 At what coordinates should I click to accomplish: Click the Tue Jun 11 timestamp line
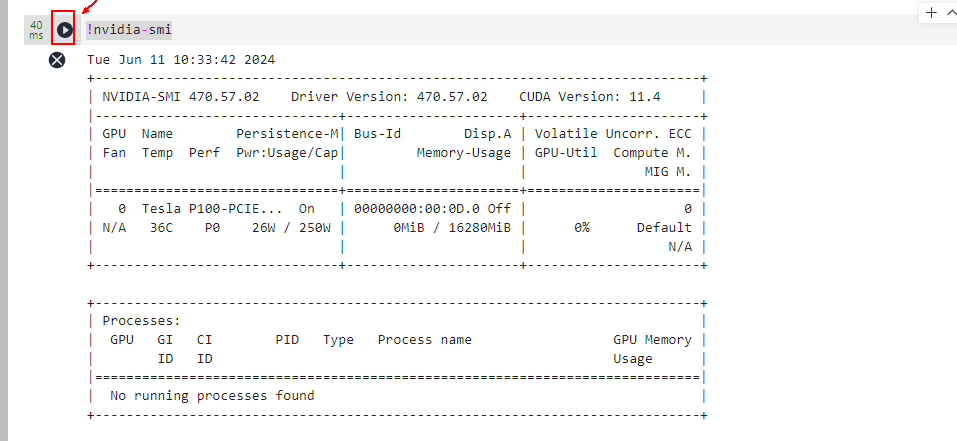(x=181, y=59)
